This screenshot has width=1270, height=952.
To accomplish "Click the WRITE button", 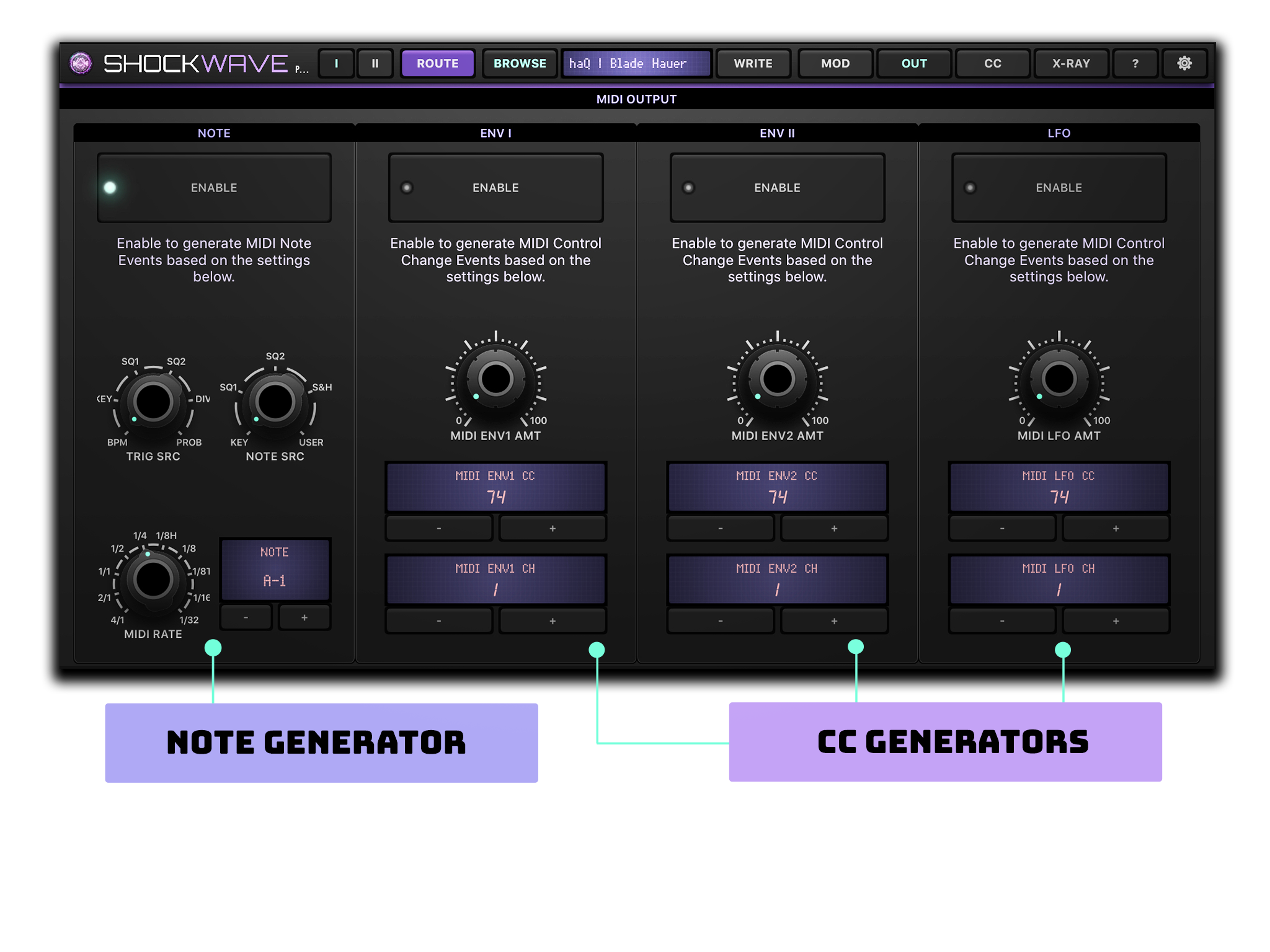I will coord(753,63).
